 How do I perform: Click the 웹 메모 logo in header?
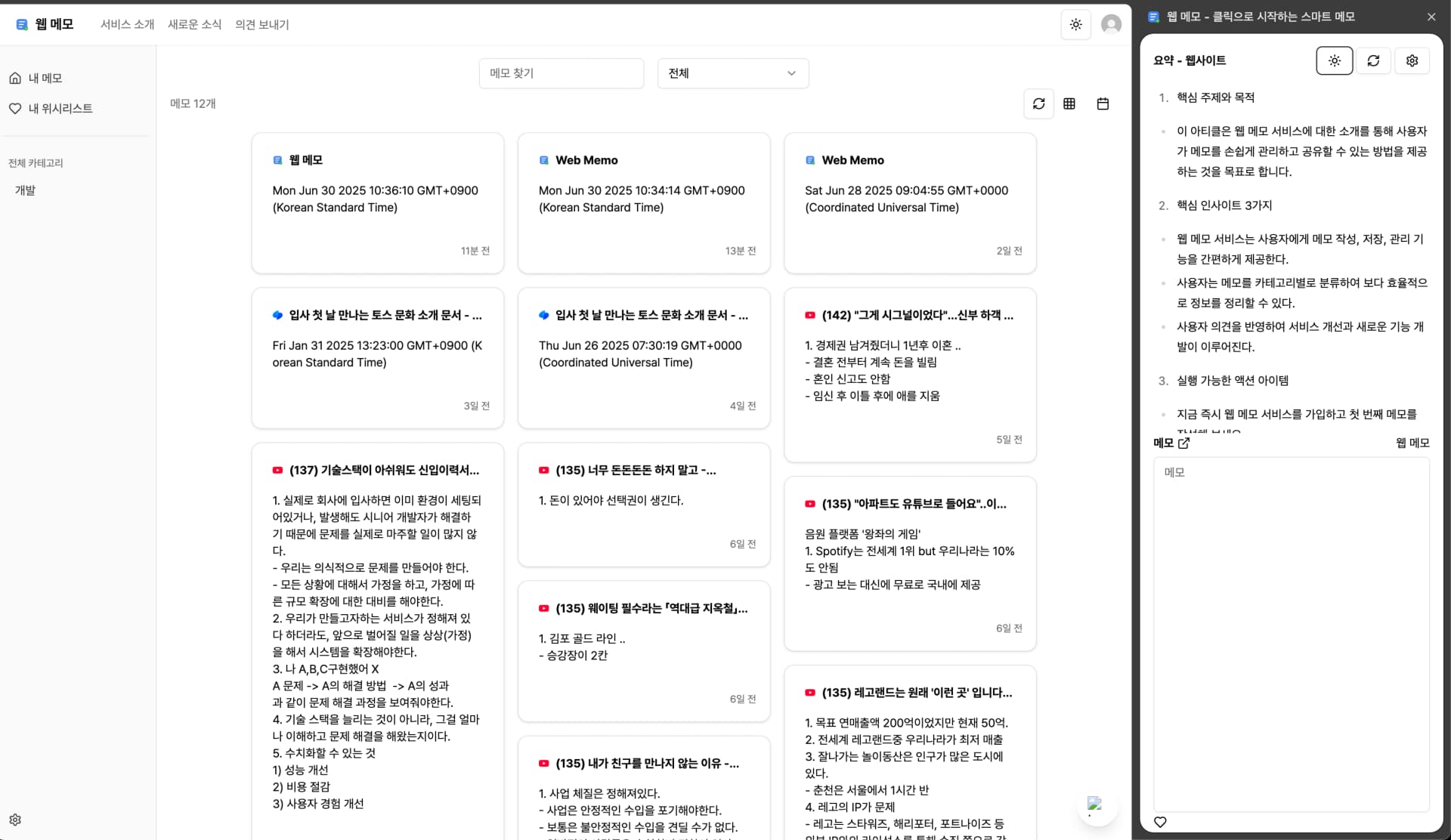(x=45, y=24)
